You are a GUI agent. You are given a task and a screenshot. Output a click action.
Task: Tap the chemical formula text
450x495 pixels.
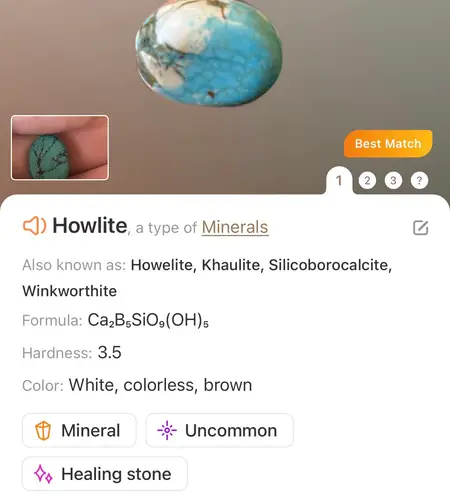tap(148, 320)
